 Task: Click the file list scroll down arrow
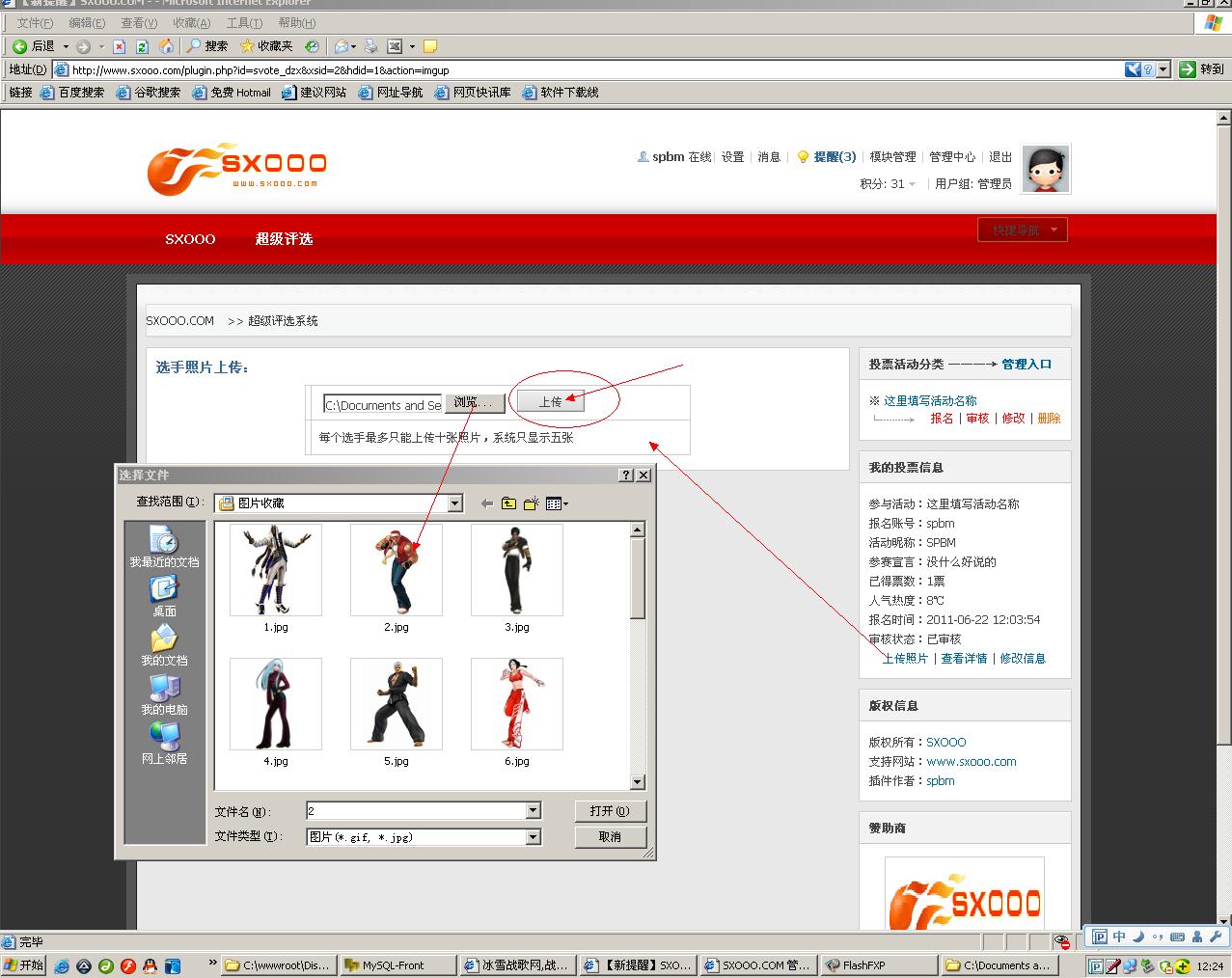tap(637, 782)
